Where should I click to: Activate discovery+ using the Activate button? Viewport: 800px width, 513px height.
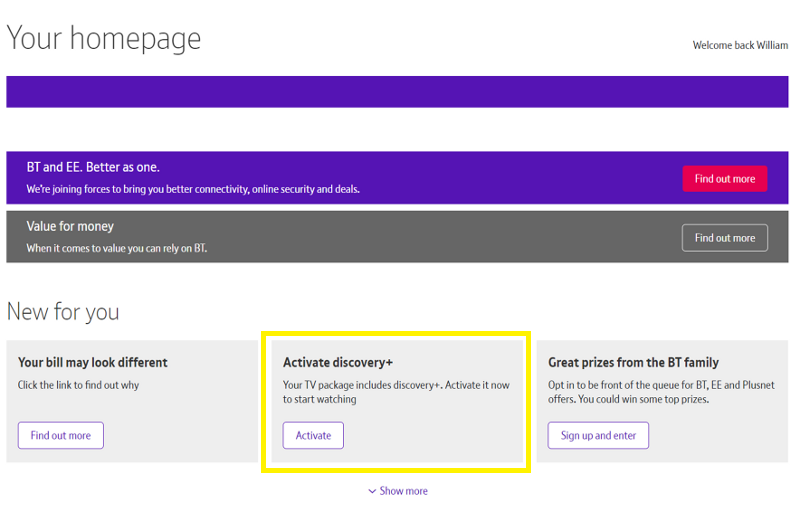(x=313, y=435)
